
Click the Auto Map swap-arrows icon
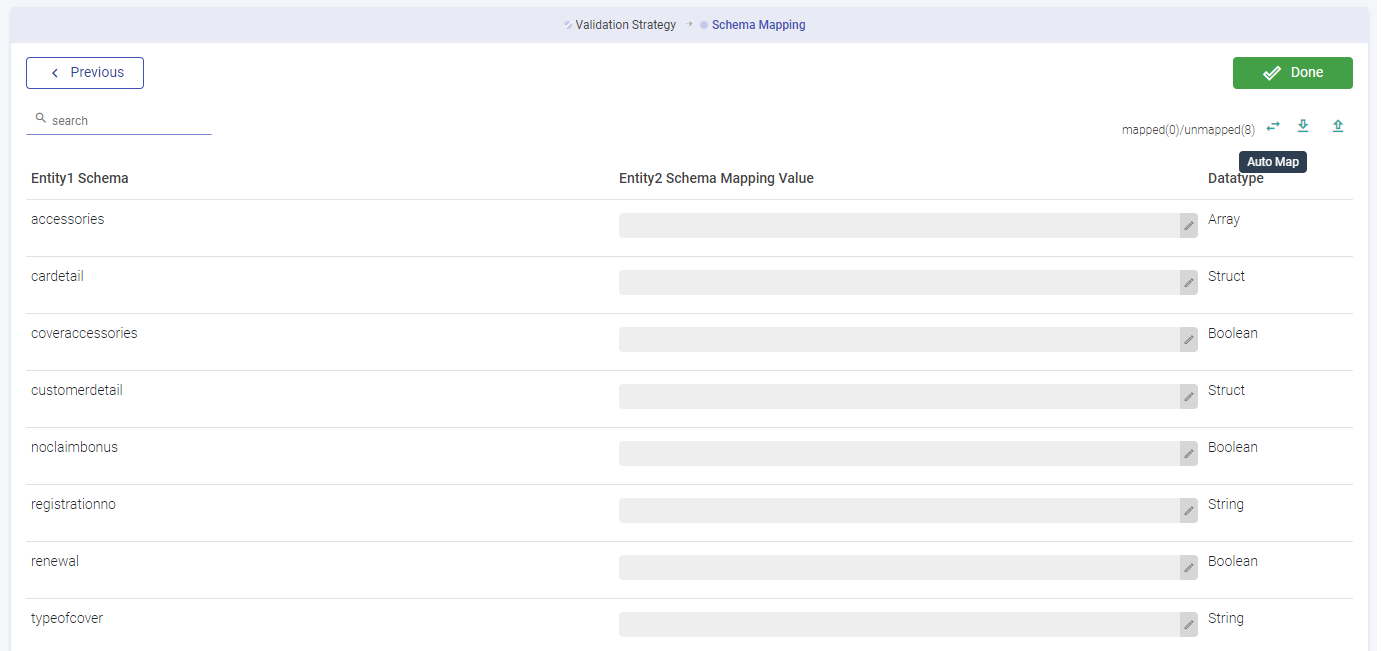pyautogui.click(x=1273, y=126)
